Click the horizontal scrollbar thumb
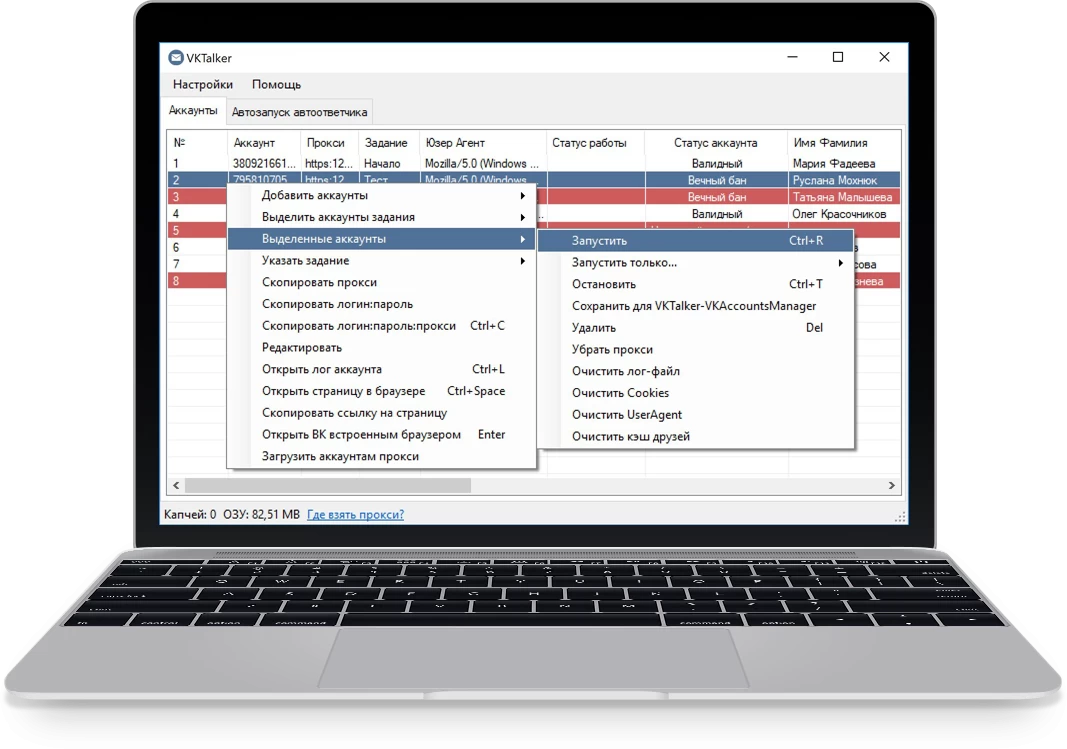This screenshot has height=749, width=1067. tap(328, 486)
